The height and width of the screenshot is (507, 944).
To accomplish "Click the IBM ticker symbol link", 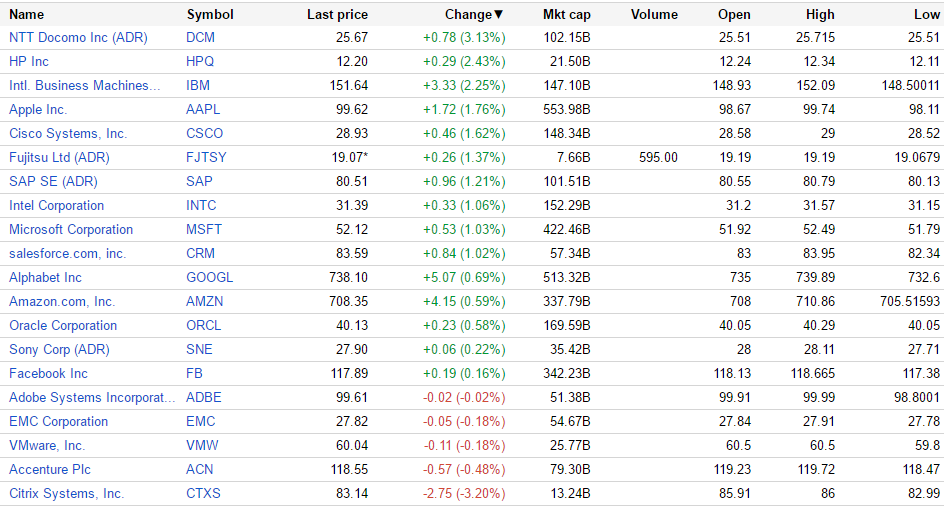I will click(x=198, y=85).
